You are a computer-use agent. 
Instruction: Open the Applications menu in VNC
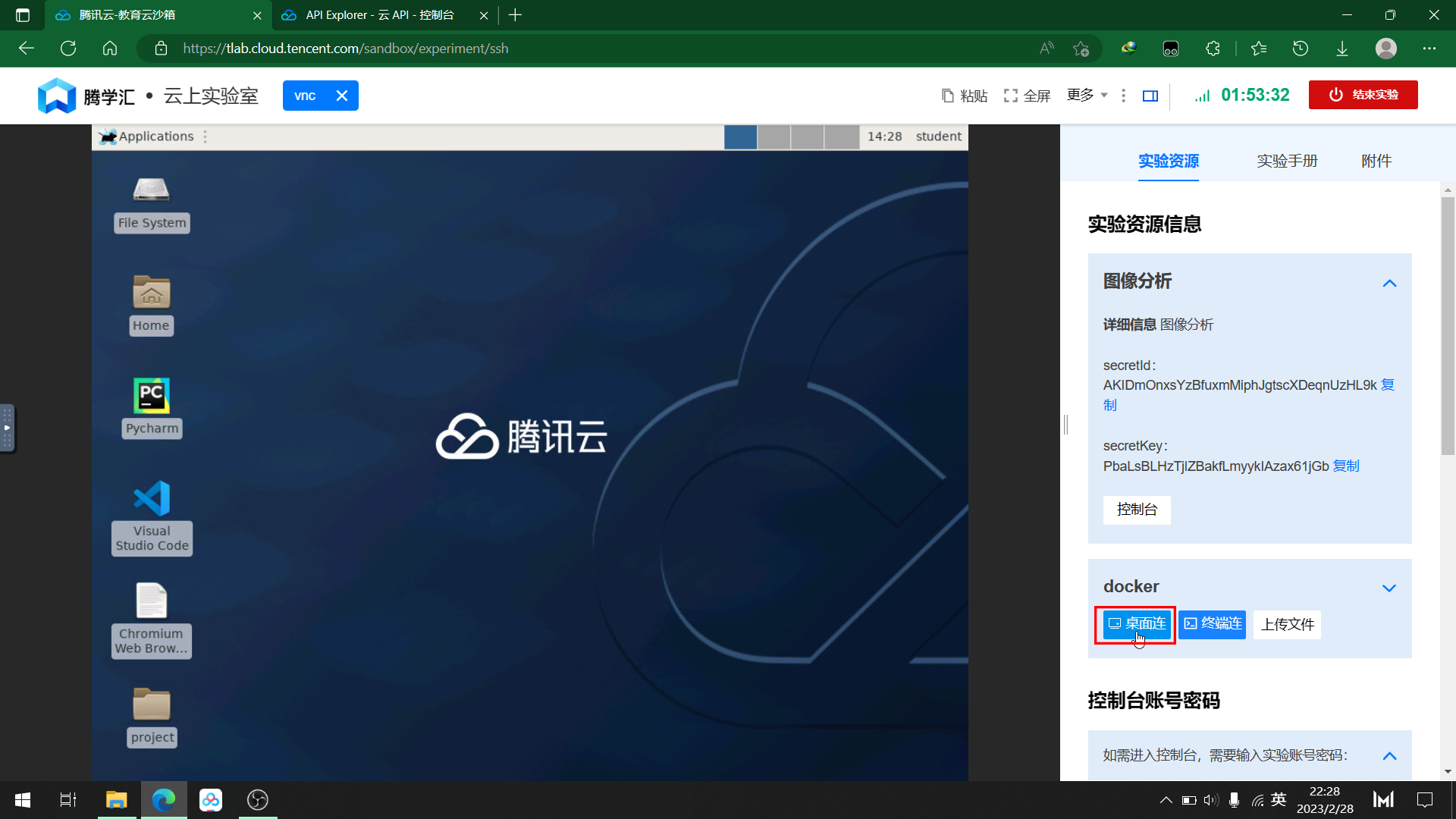pyautogui.click(x=147, y=136)
